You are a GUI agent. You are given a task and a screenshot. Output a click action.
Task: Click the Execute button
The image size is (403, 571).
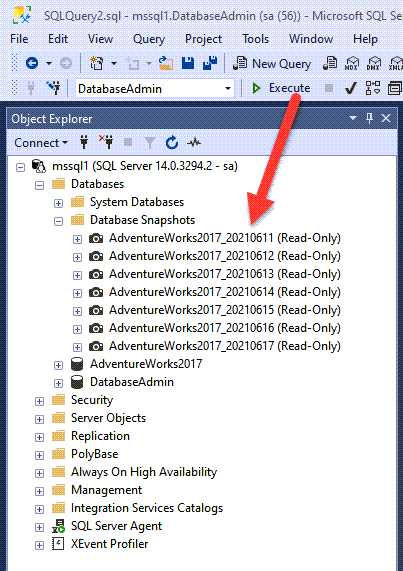pyautogui.click(x=281, y=88)
